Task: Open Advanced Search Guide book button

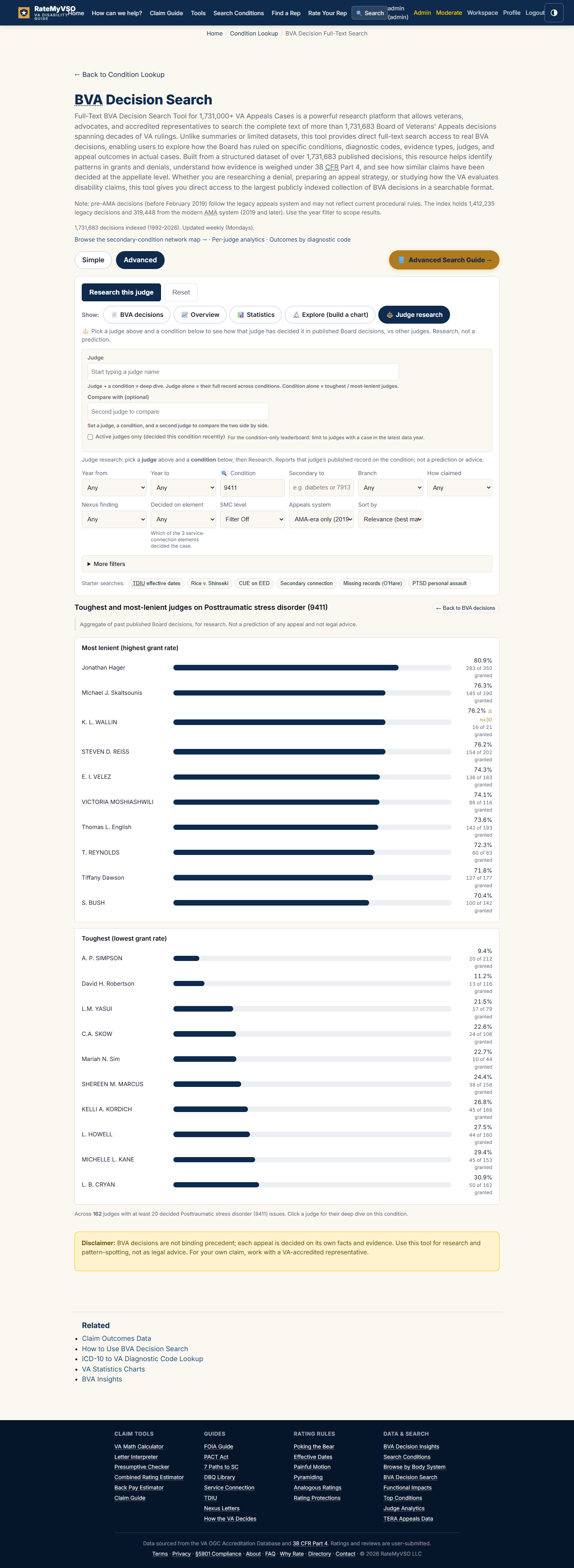Action: [x=444, y=260]
